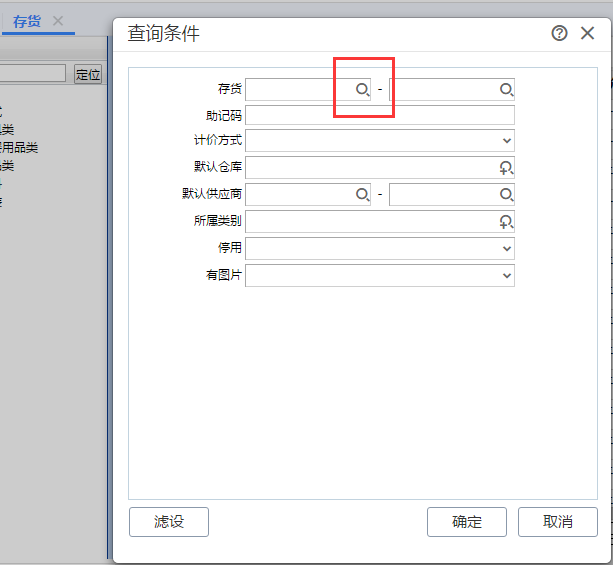The height and width of the screenshot is (565, 613).
Task: Click into the 助记码 input field
Action: click(380, 115)
